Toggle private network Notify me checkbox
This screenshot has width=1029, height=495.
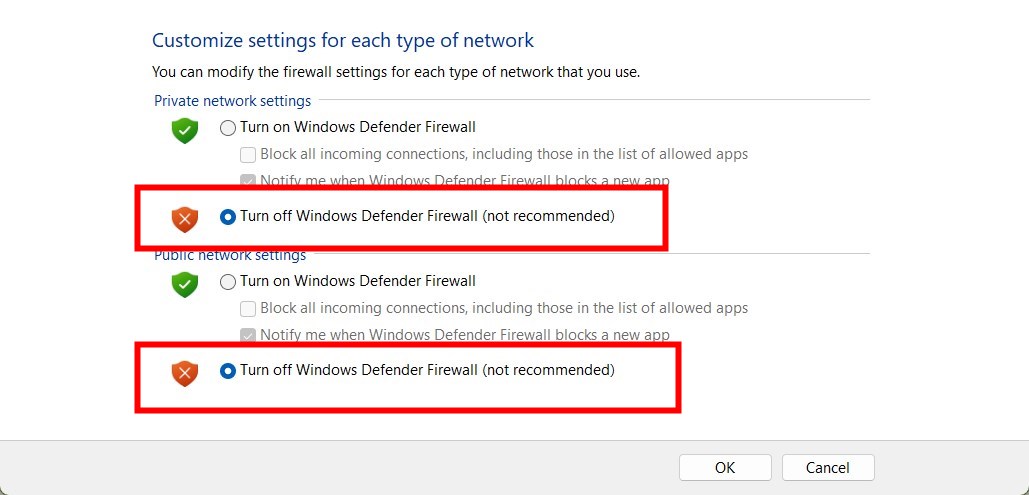pyautogui.click(x=248, y=181)
